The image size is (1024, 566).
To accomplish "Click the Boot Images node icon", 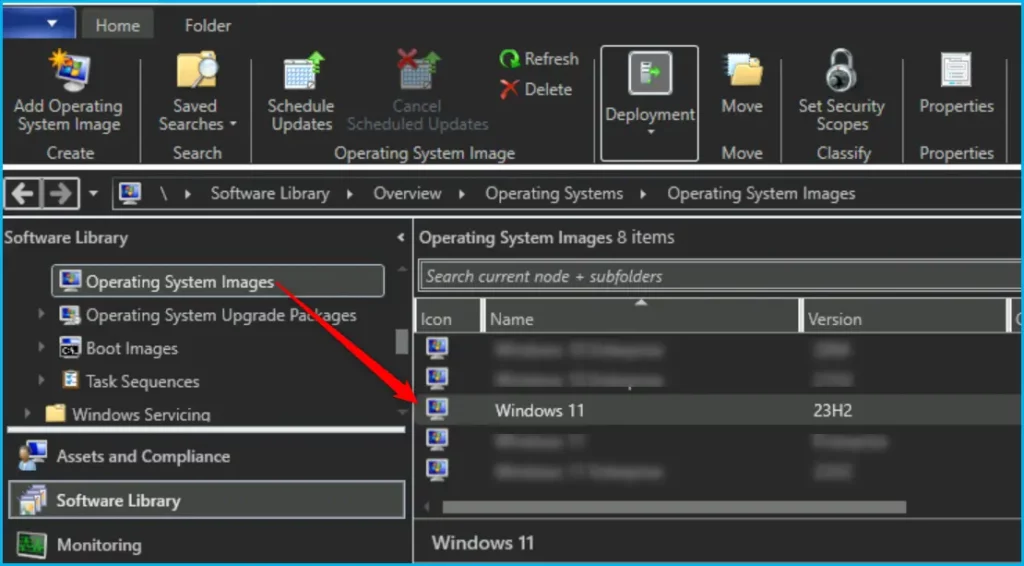I will [x=69, y=347].
